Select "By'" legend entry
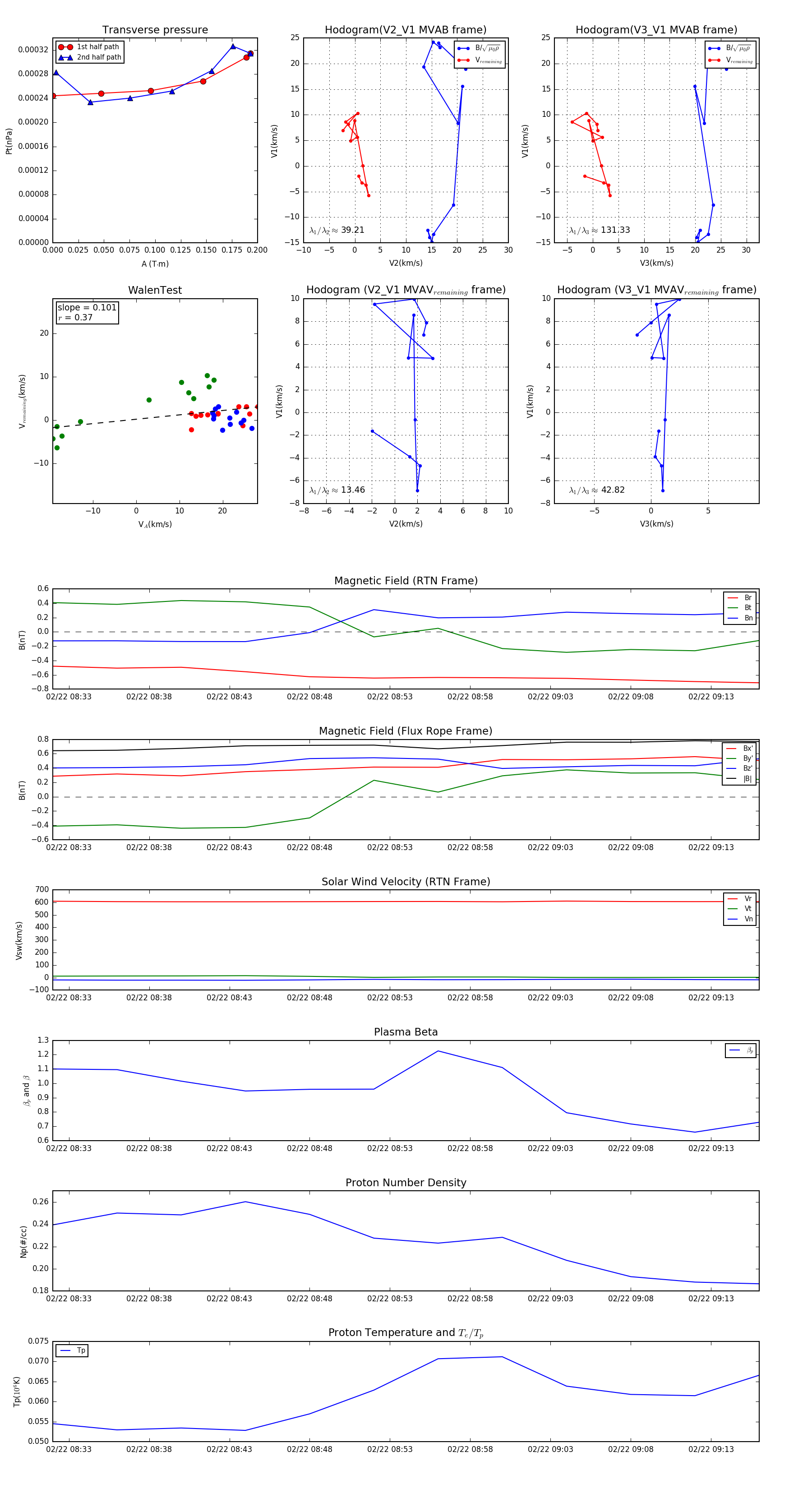 [739, 758]
